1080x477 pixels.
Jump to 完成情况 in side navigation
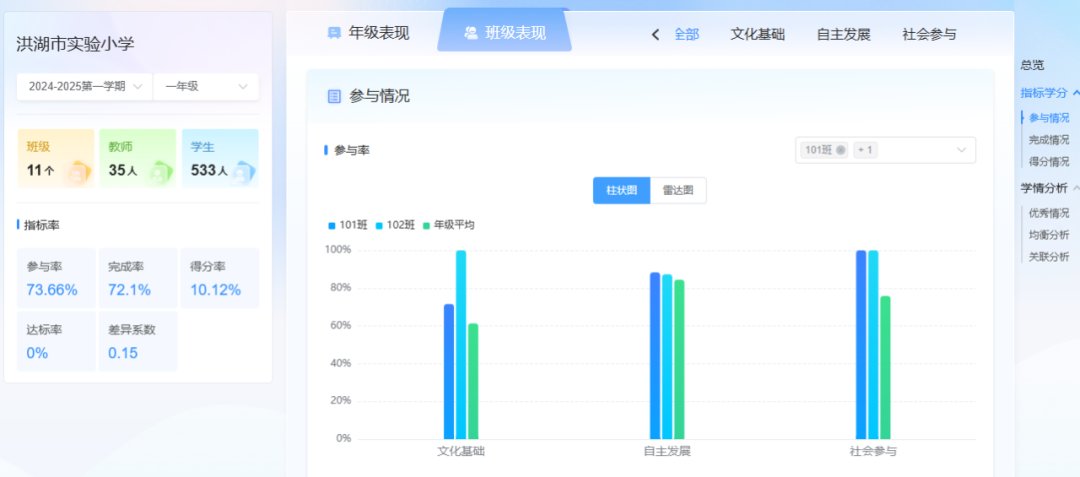tap(1049, 140)
